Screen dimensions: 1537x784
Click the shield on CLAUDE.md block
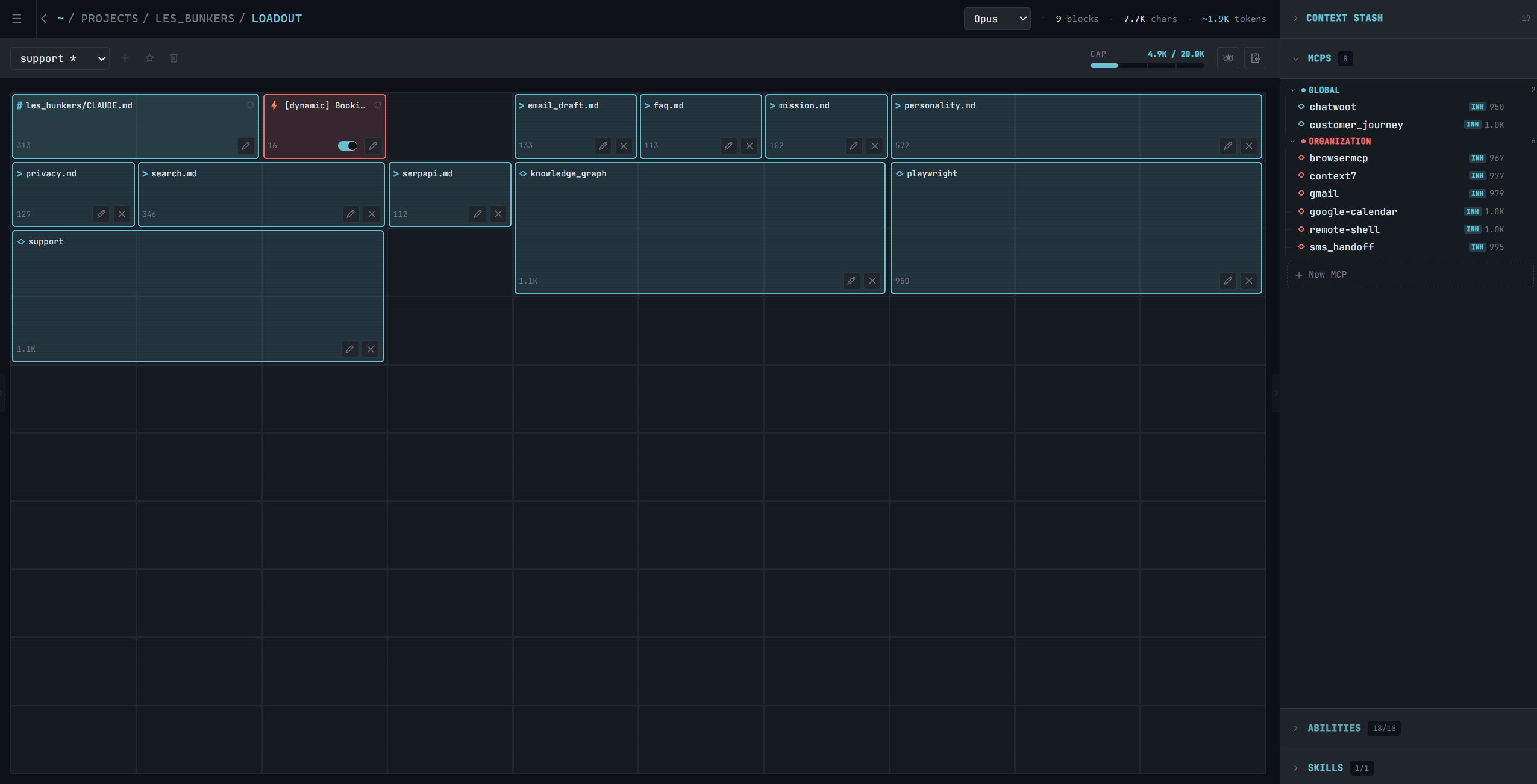(x=250, y=105)
